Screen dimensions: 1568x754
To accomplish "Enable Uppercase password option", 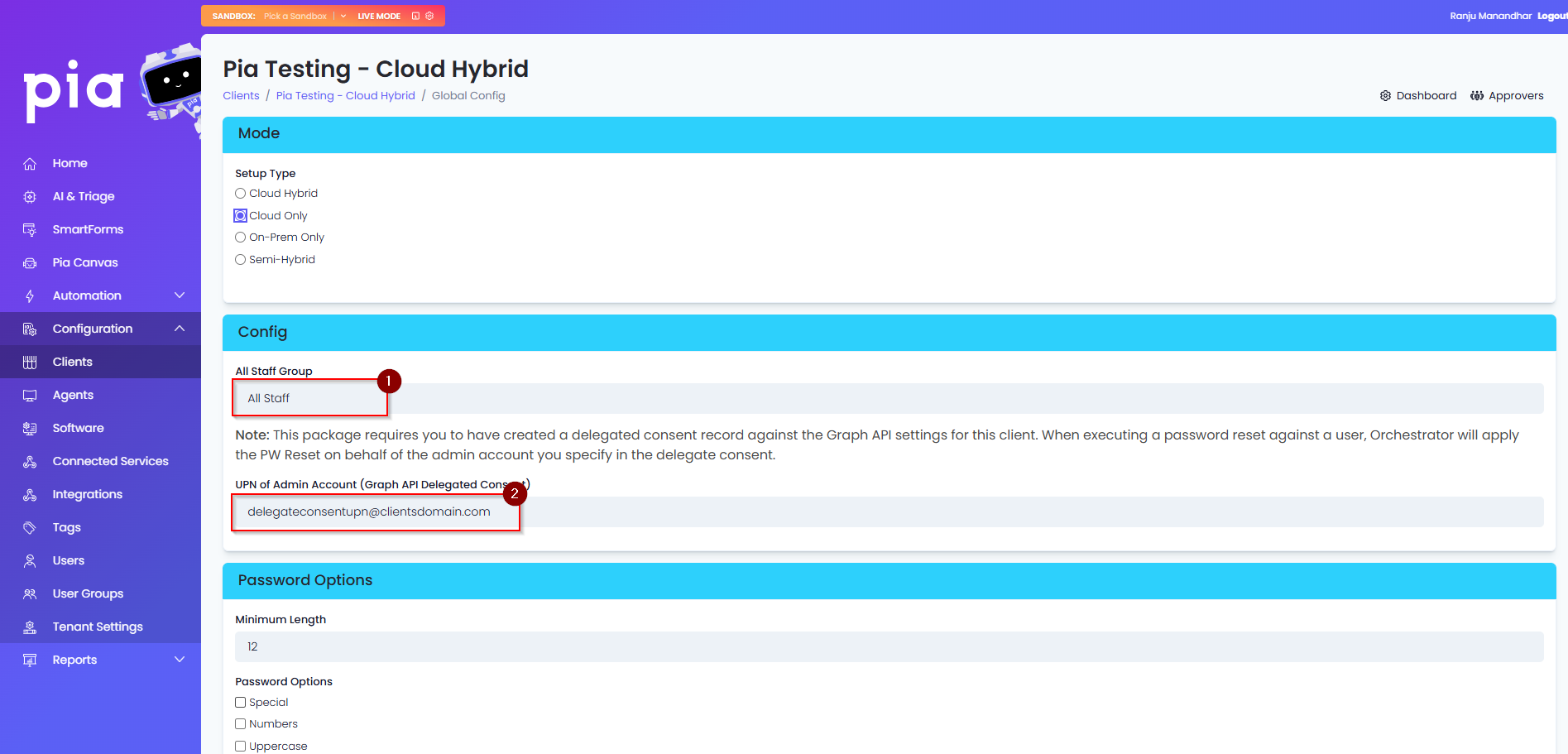I will tap(240, 747).
